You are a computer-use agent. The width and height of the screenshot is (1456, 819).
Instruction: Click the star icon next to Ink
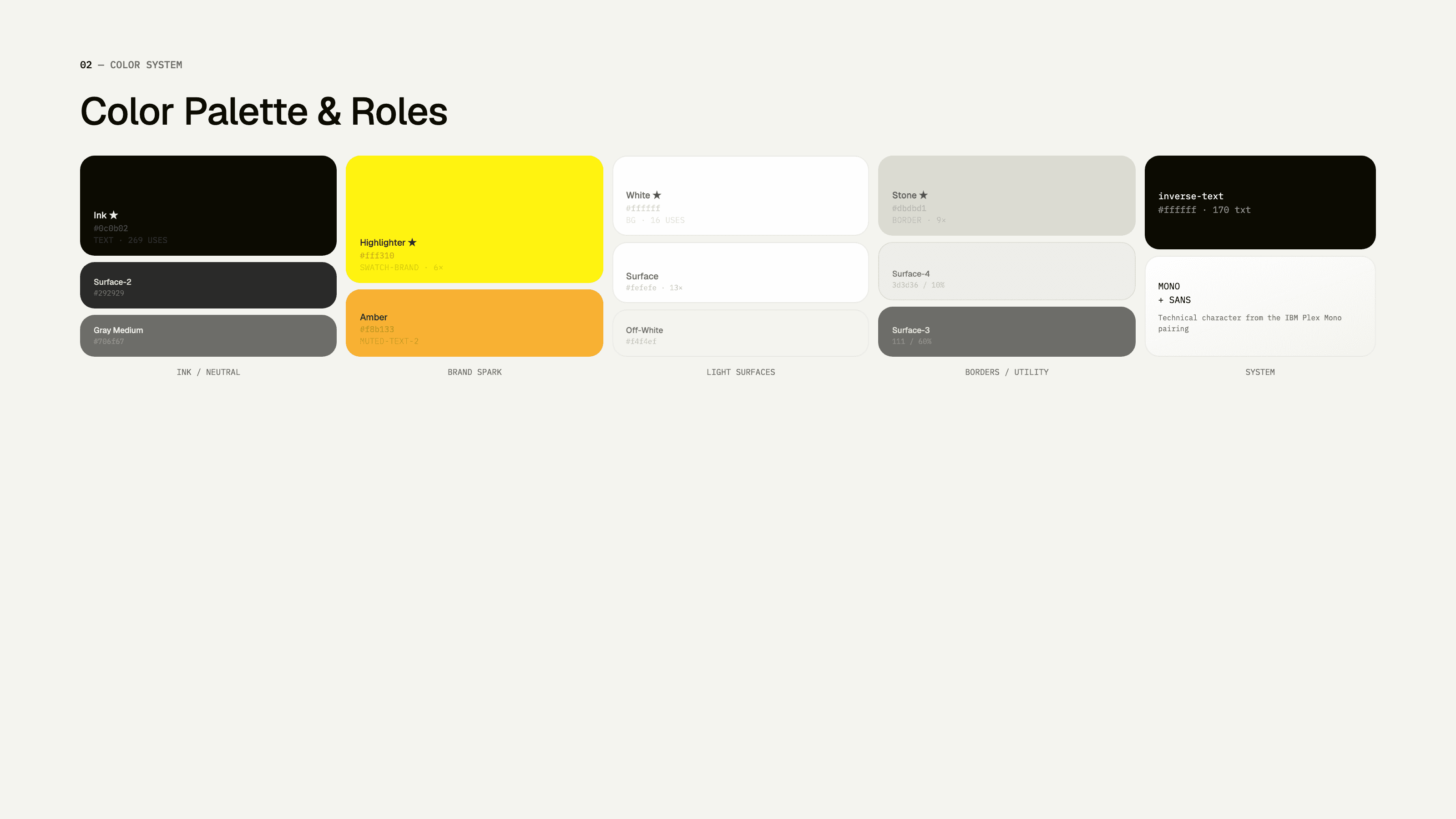coord(114,215)
